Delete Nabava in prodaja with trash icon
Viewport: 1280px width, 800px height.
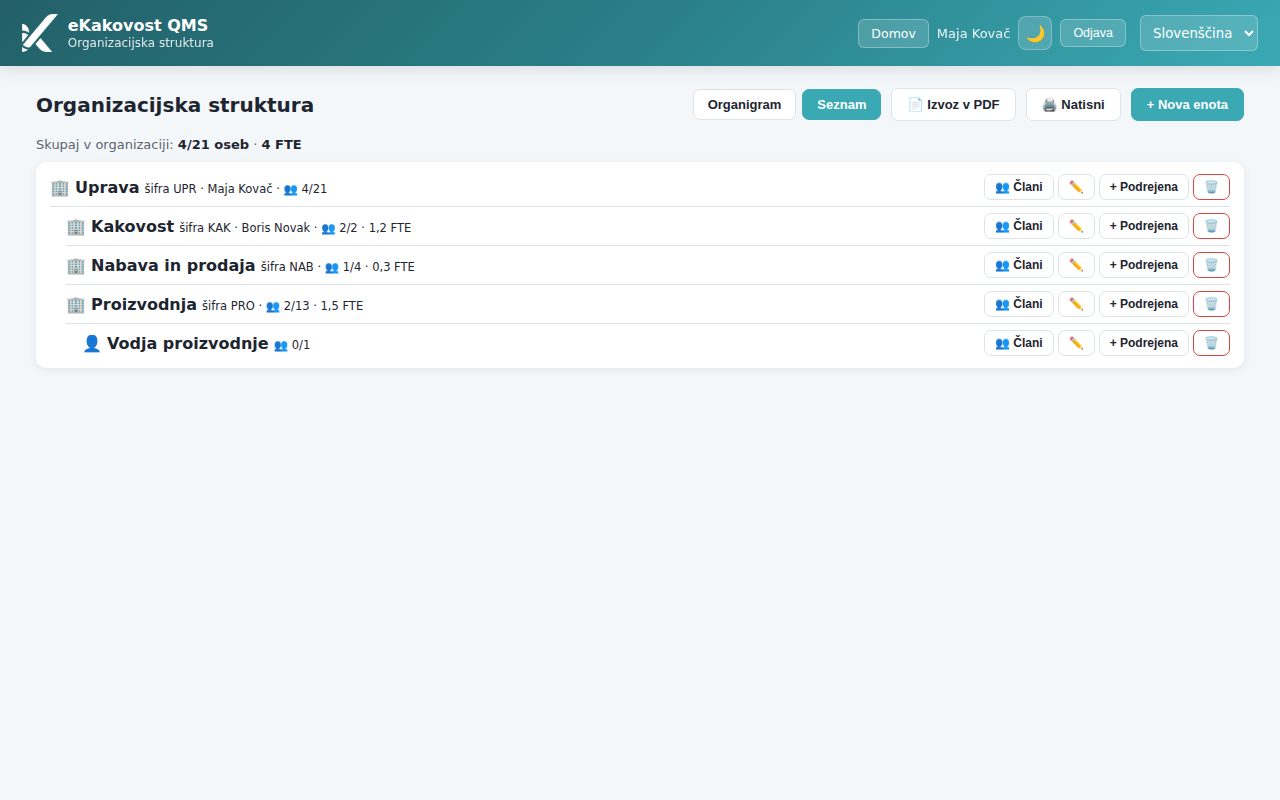(x=1211, y=265)
